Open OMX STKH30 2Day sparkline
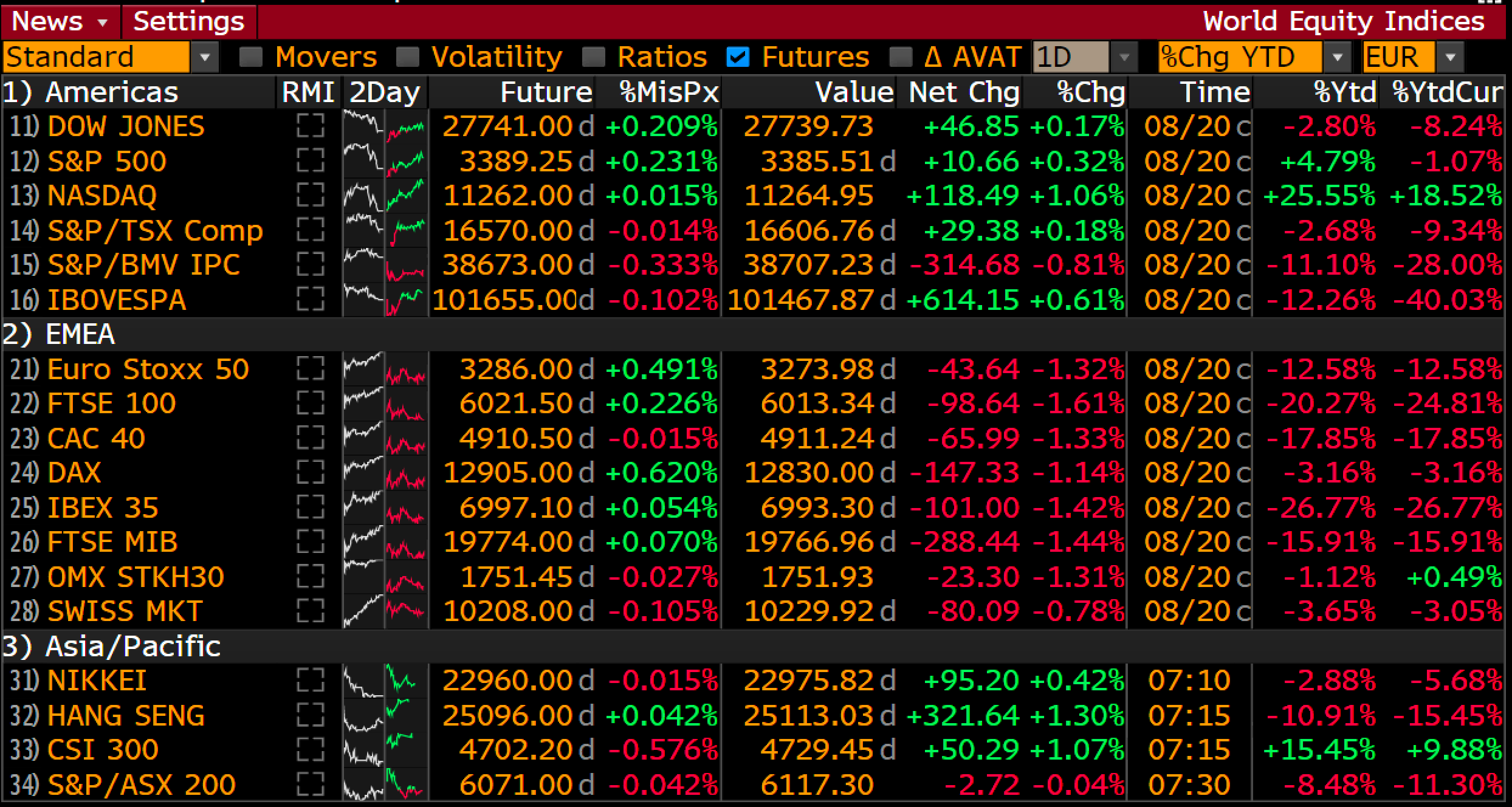Viewport: 1512px width, 807px height. coord(385,577)
